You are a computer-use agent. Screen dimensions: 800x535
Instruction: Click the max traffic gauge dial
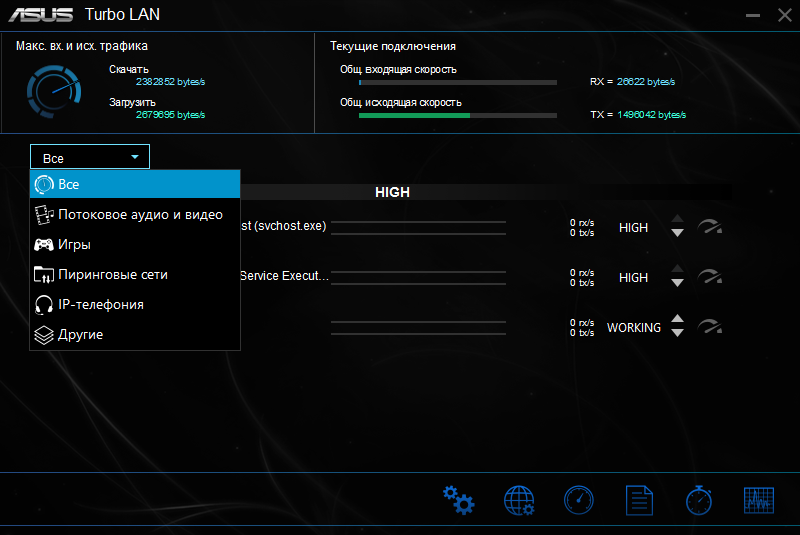coord(54,91)
